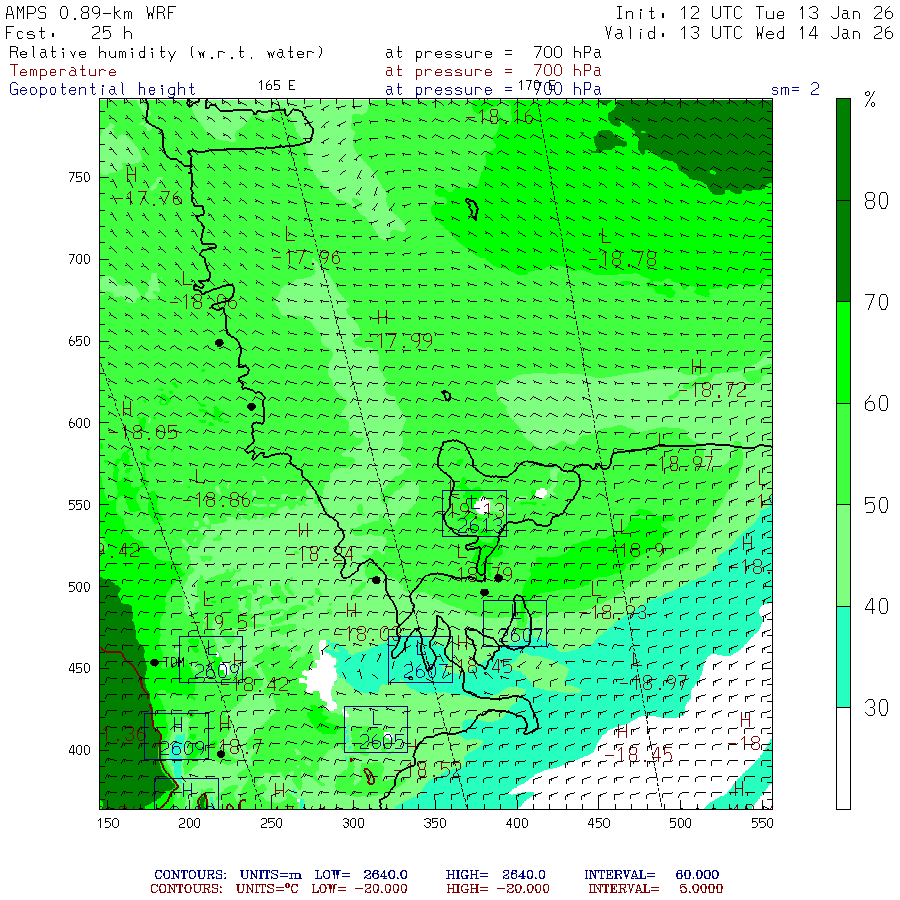Click the 'Init: 12 UTC Tue 13 Jan 26' line
Screen dimensions: 900x900
point(754,13)
